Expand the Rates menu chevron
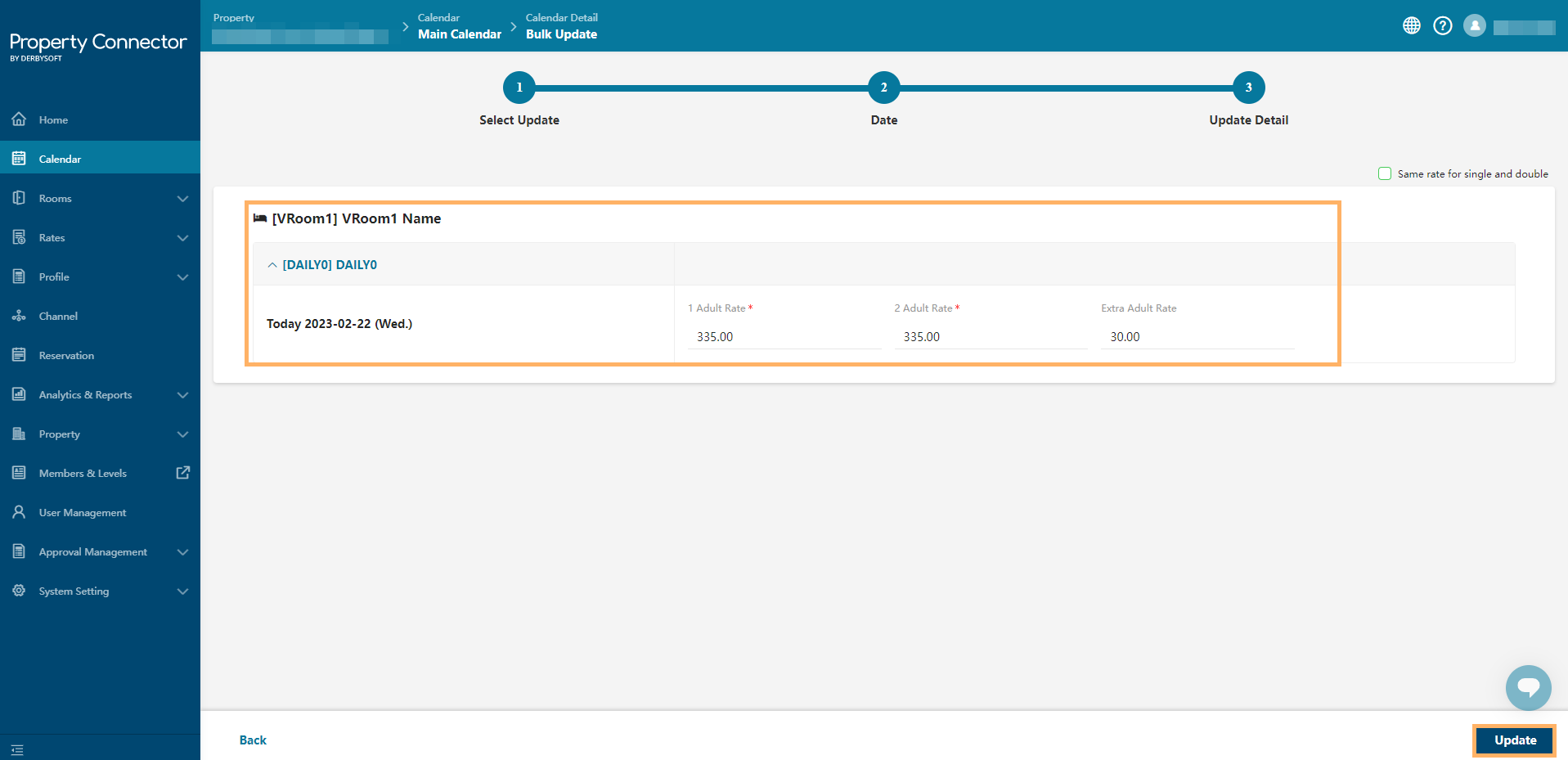Image resolution: width=1568 pixels, height=760 pixels. 182,238
